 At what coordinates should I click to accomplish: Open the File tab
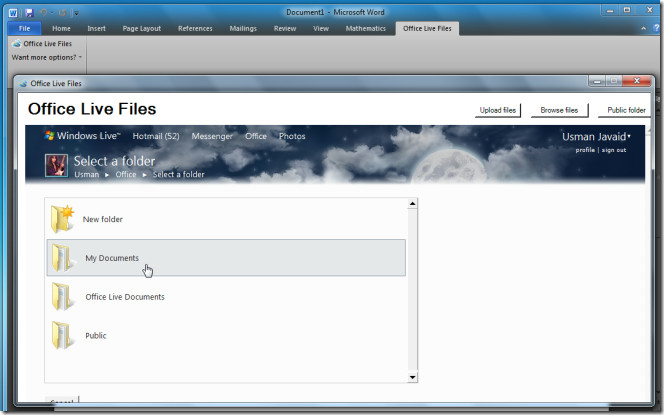(x=25, y=28)
